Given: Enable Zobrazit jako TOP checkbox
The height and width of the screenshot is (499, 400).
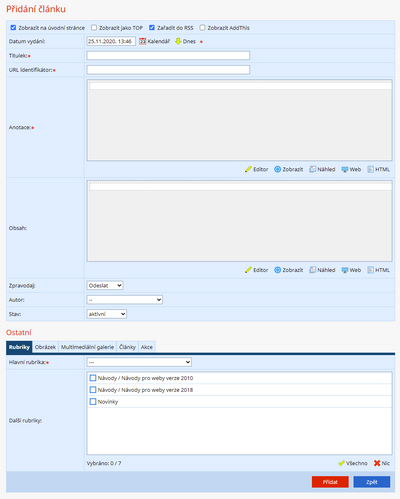Looking at the screenshot, I should pyautogui.click(x=94, y=28).
